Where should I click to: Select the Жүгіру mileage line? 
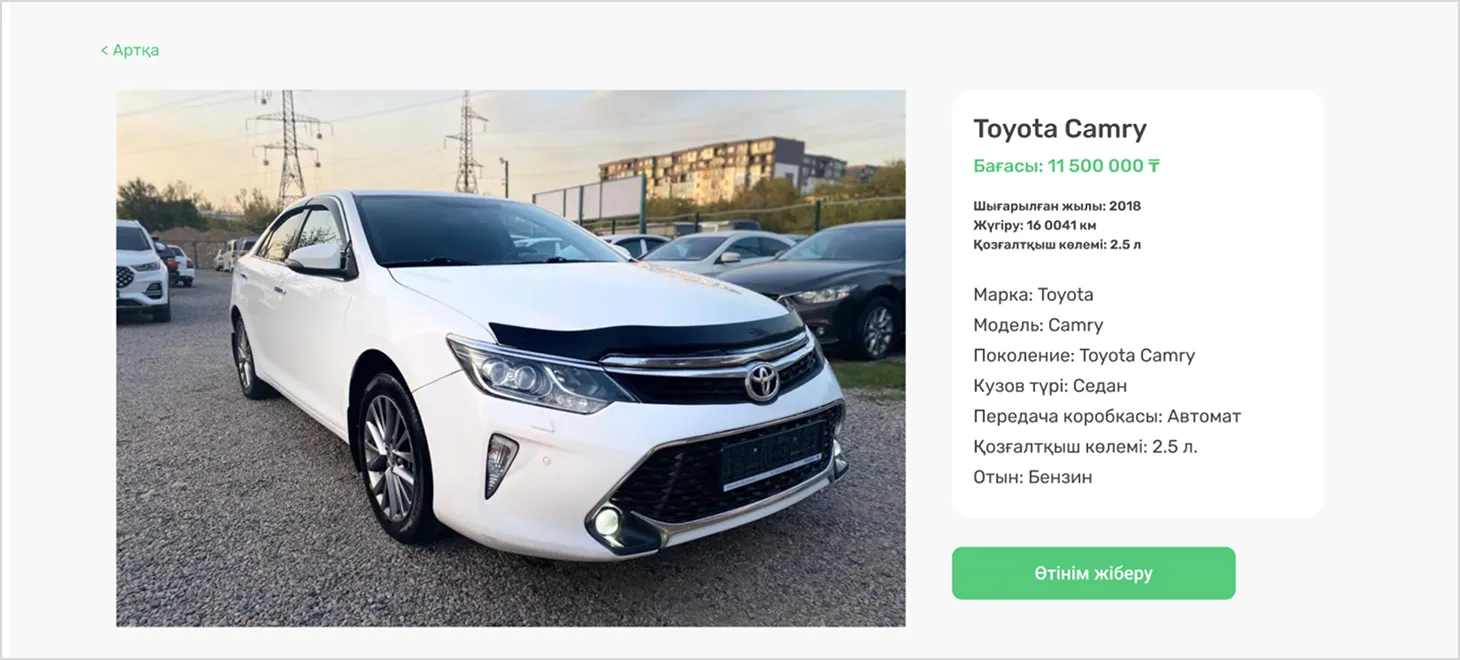pyautogui.click(x=1035, y=225)
